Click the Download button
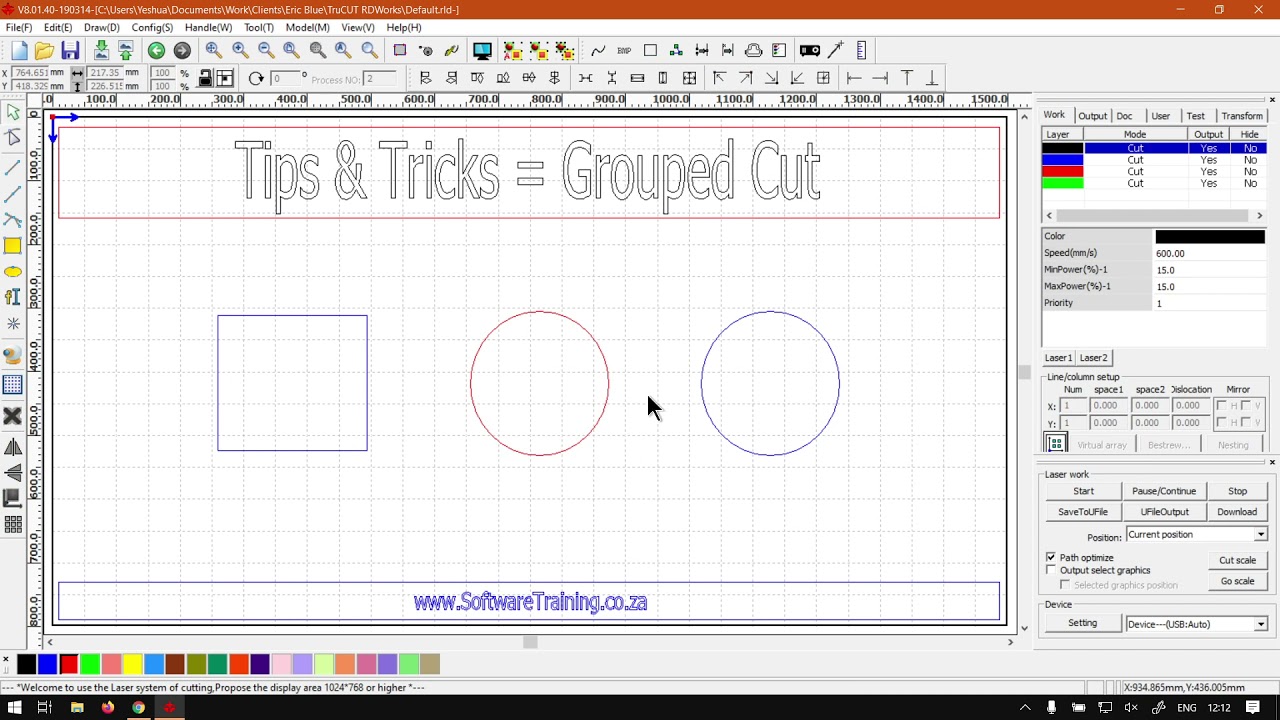 (1237, 512)
